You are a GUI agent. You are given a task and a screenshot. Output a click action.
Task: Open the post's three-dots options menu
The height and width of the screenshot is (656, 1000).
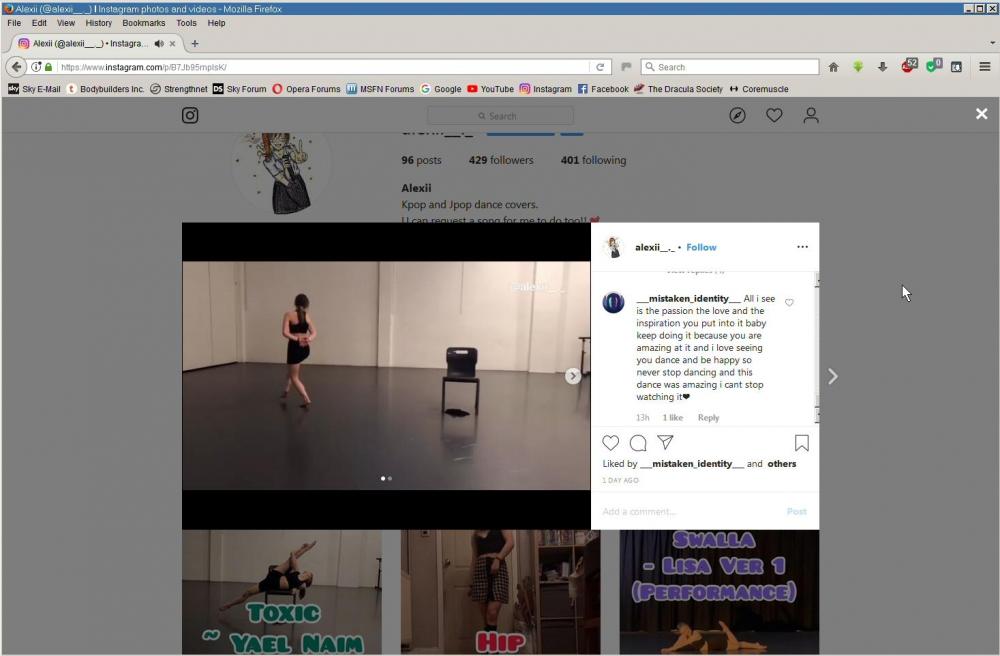tap(802, 247)
